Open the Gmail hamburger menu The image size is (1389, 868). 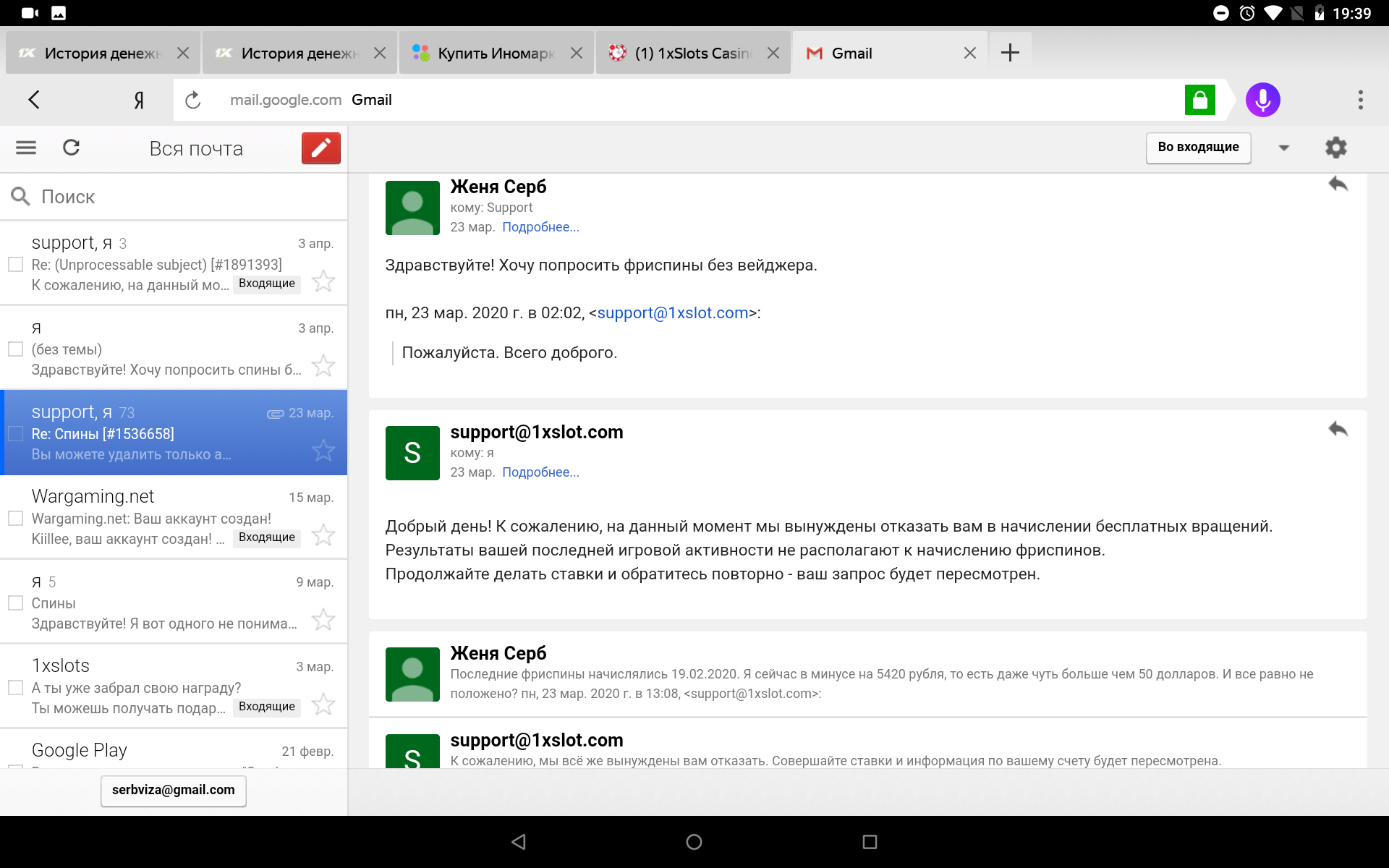coord(26,148)
